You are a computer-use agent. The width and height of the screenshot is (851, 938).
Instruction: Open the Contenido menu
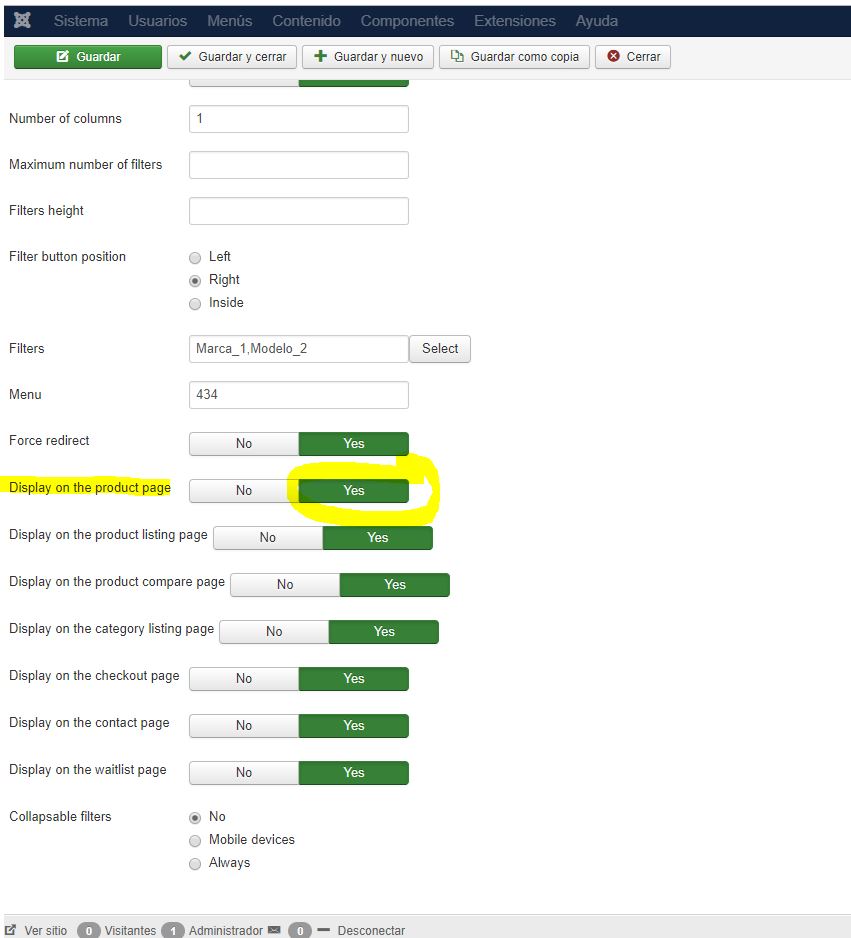point(306,21)
